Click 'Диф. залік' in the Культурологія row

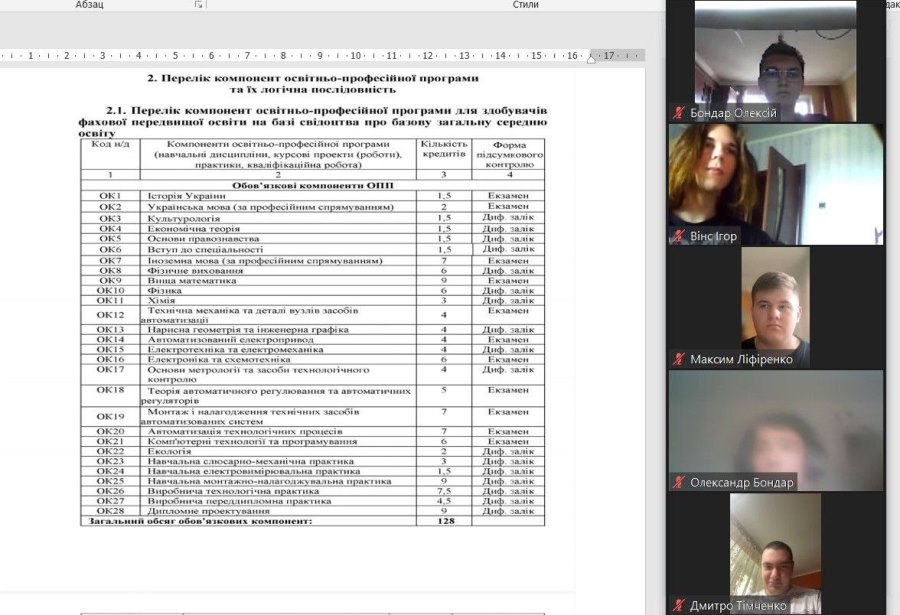click(509, 217)
